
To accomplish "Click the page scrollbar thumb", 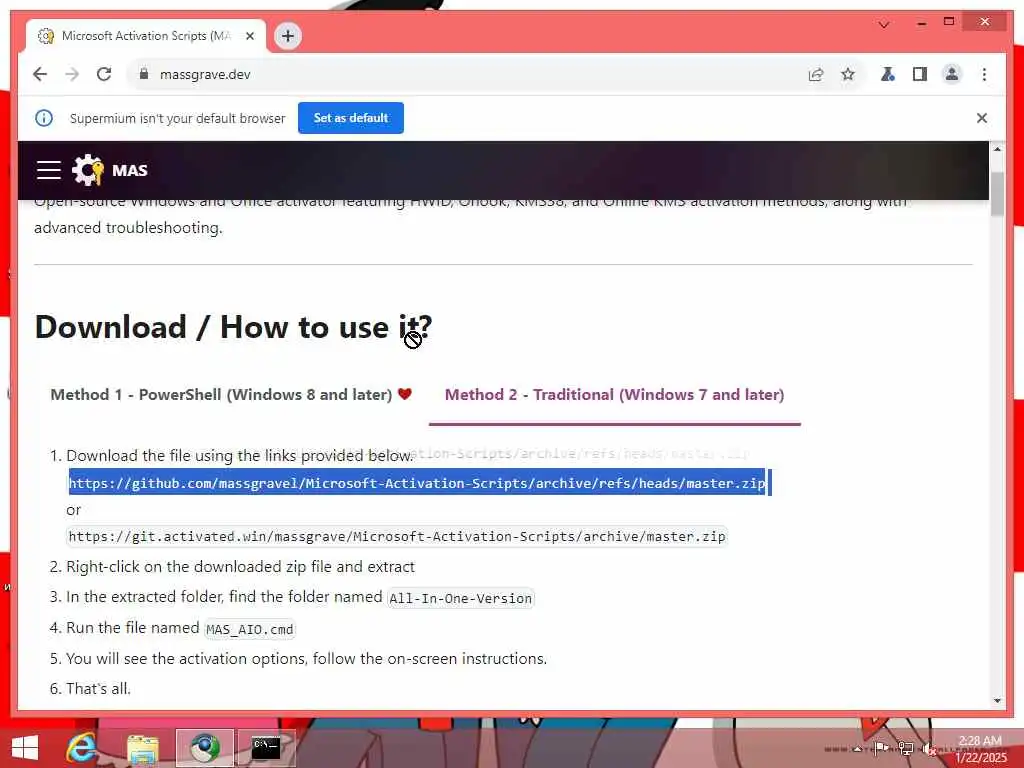I will tap(997, 194).
